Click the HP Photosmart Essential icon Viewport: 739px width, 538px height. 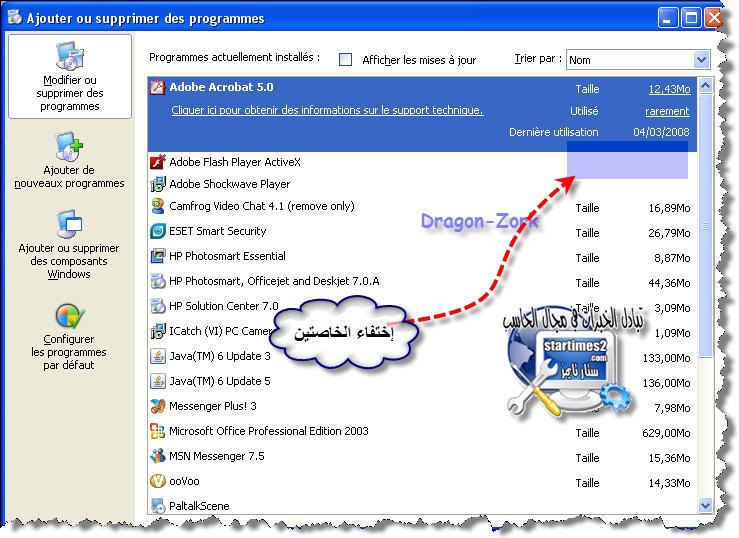(157, 256)
